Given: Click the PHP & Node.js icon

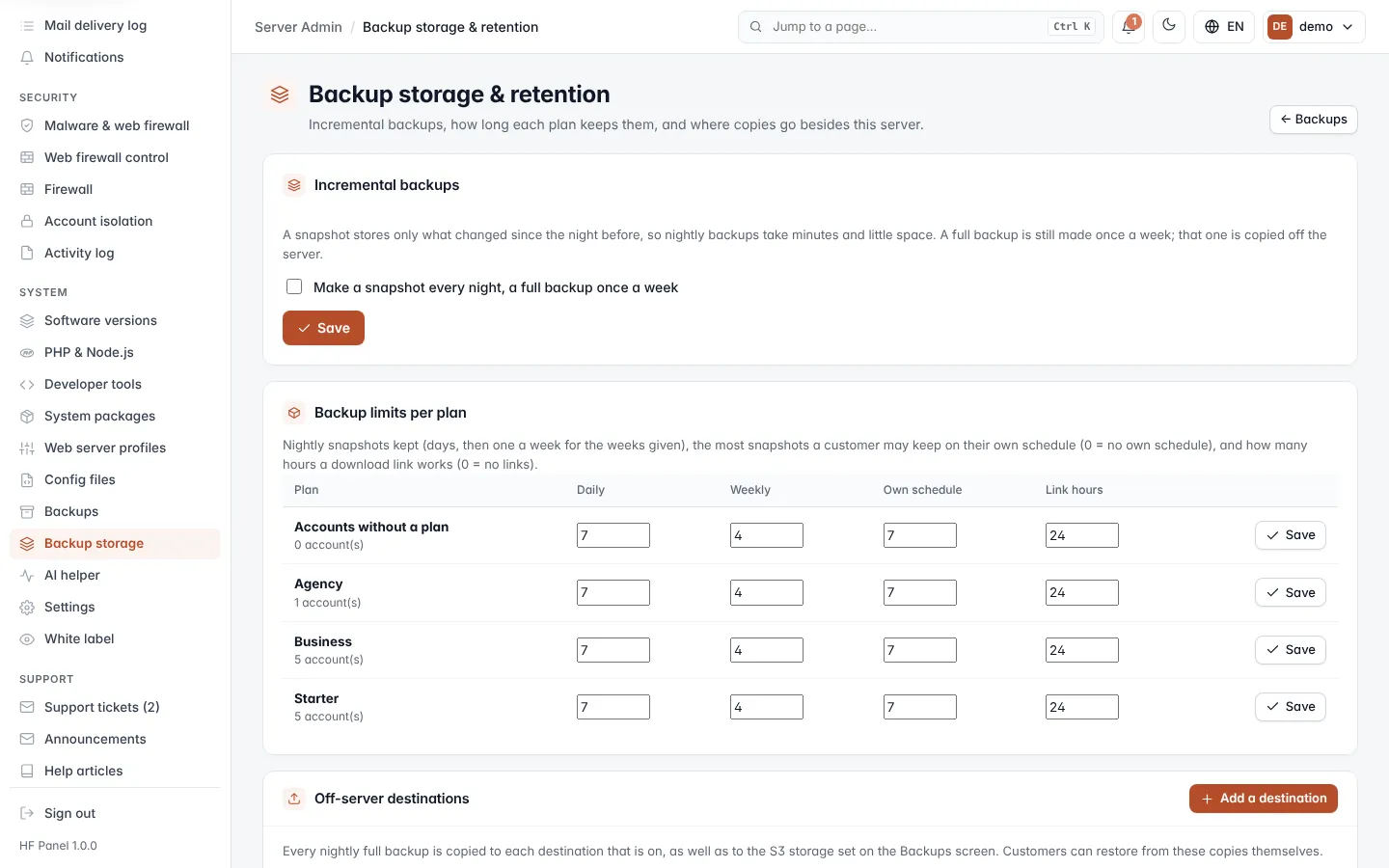Looking at the screenshot, I should [x=27, y=352].
